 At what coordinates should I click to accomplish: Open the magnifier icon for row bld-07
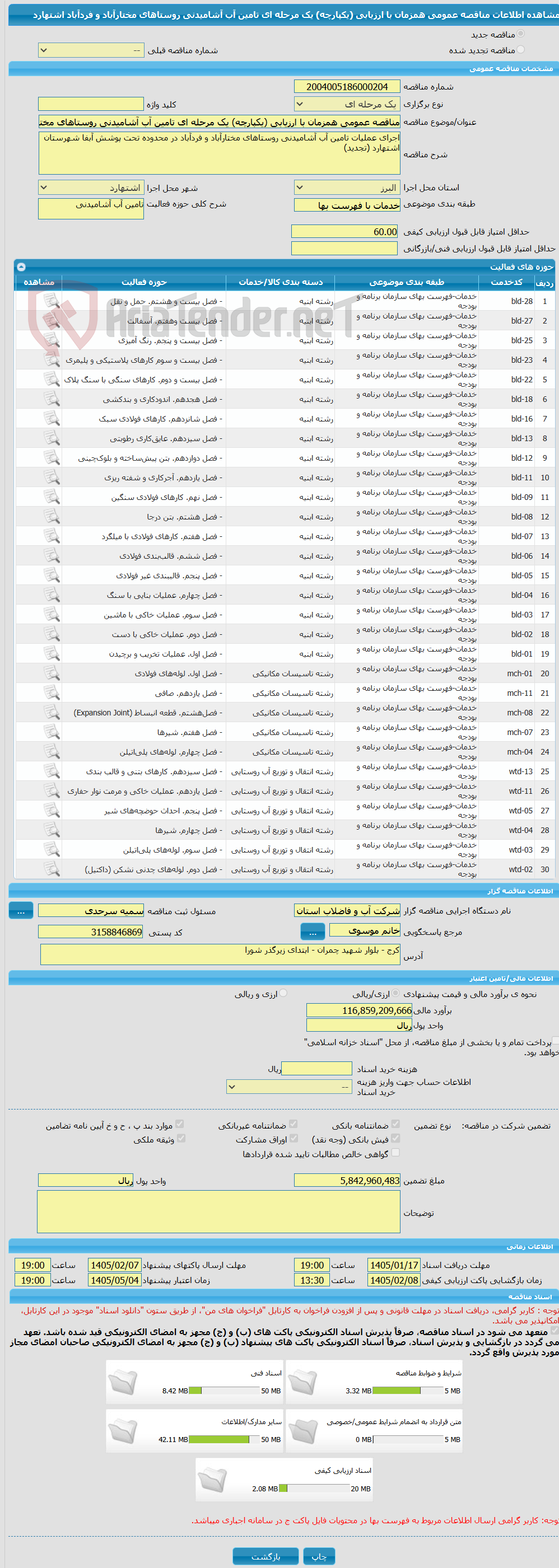pos(51,536)
